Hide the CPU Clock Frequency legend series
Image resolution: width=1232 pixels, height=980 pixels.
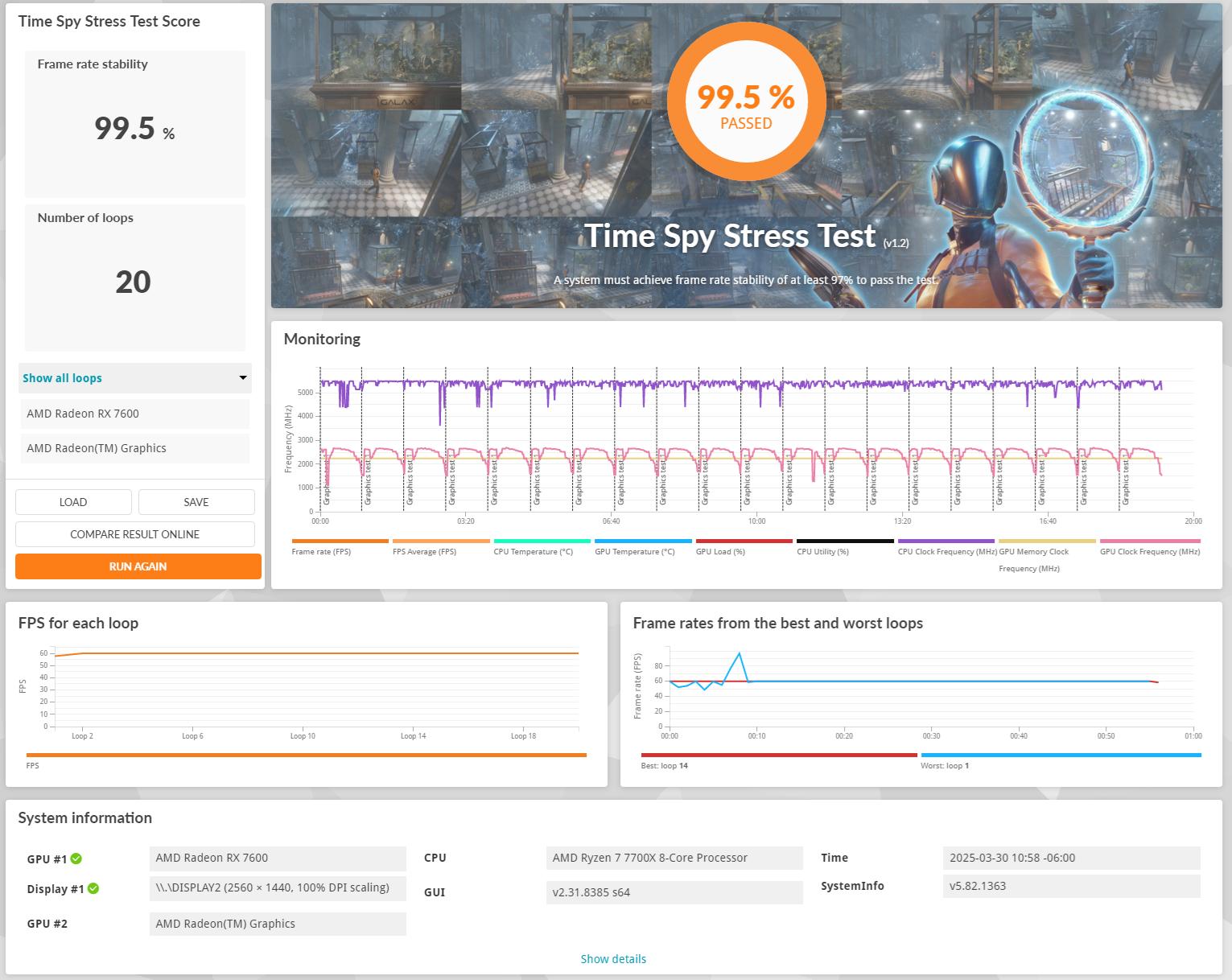[947, 552]
